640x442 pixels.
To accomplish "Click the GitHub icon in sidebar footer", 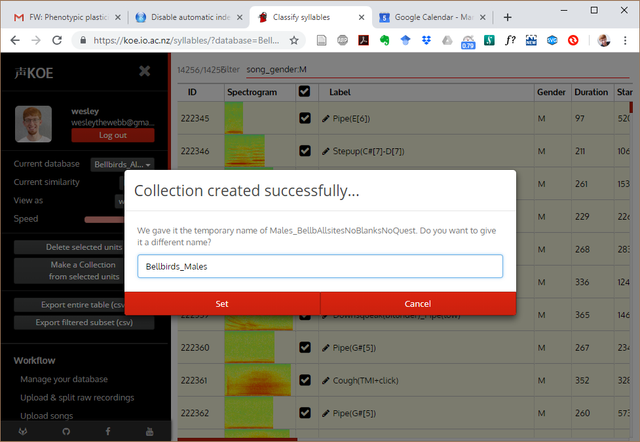I will pyautogui.click(x=66, y=431).
